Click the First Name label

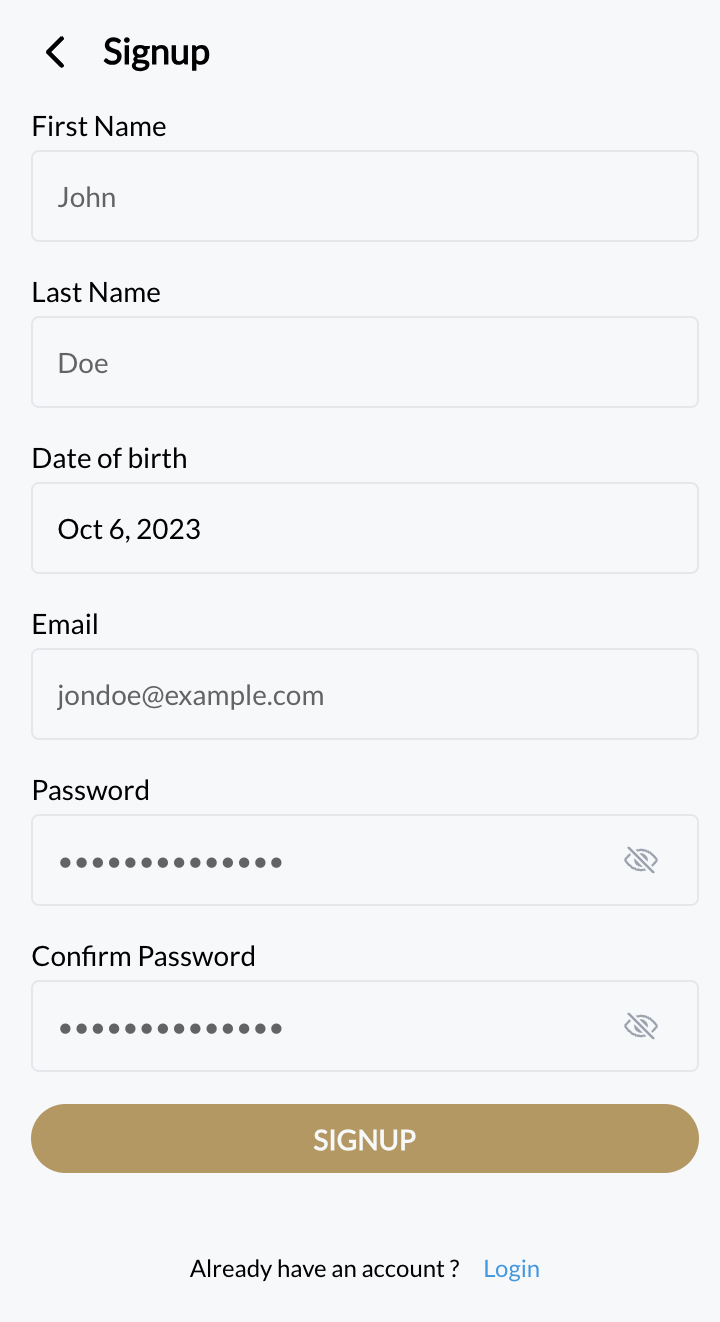coord(99,127)
